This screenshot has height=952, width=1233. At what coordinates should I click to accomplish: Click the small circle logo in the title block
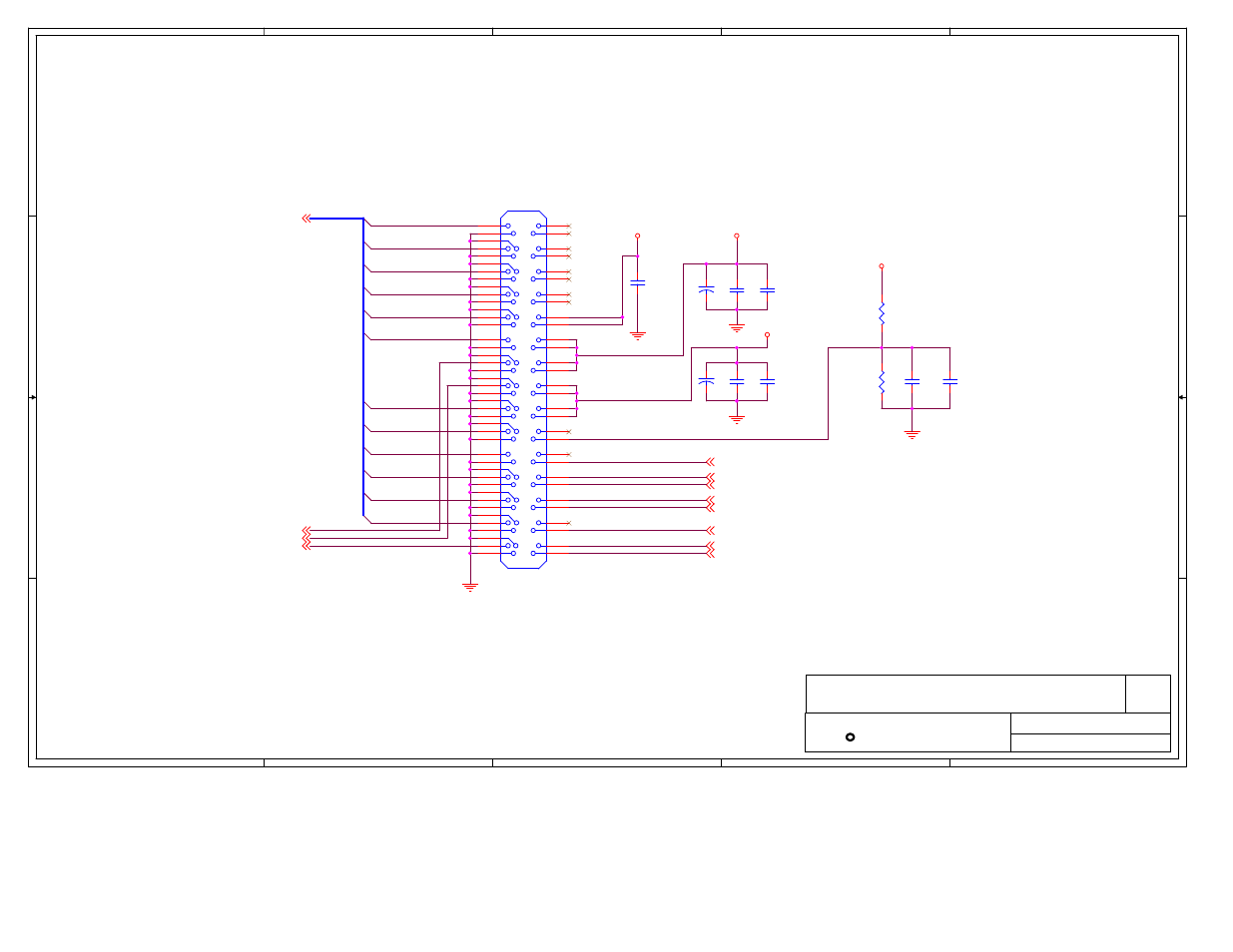(x=851, y=737)
